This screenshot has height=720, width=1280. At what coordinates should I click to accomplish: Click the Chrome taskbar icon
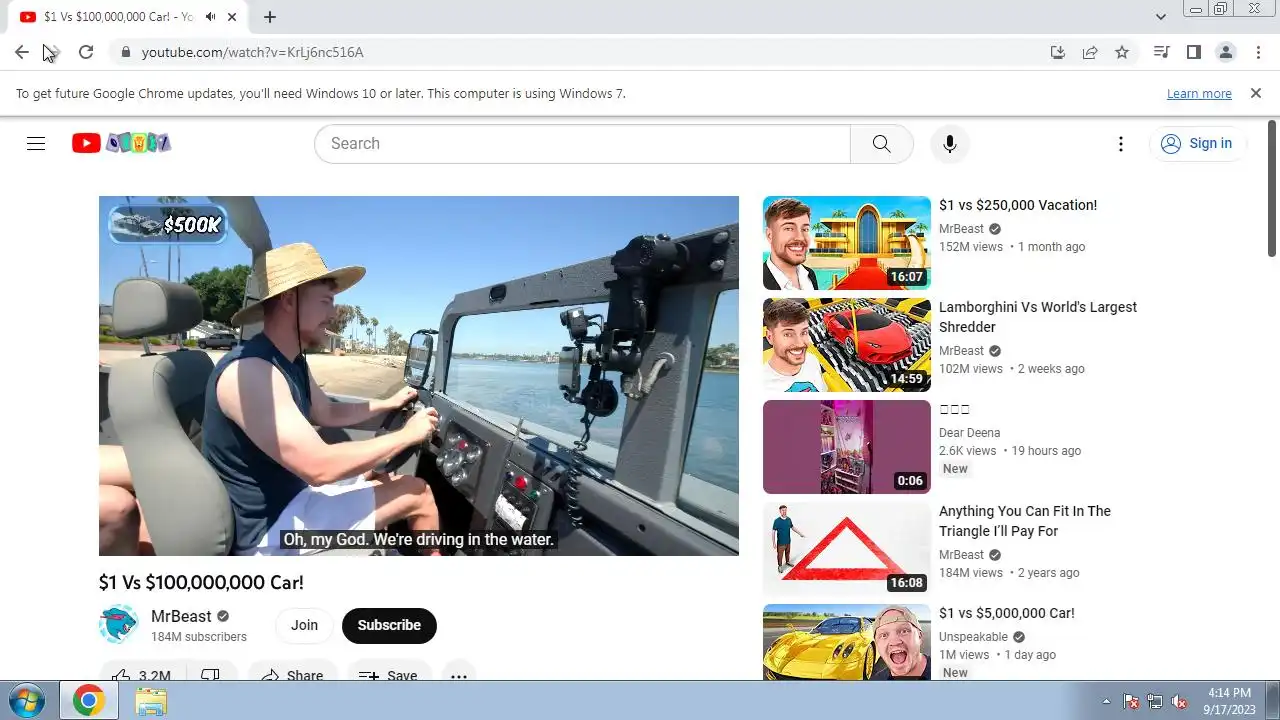point(88,700)
